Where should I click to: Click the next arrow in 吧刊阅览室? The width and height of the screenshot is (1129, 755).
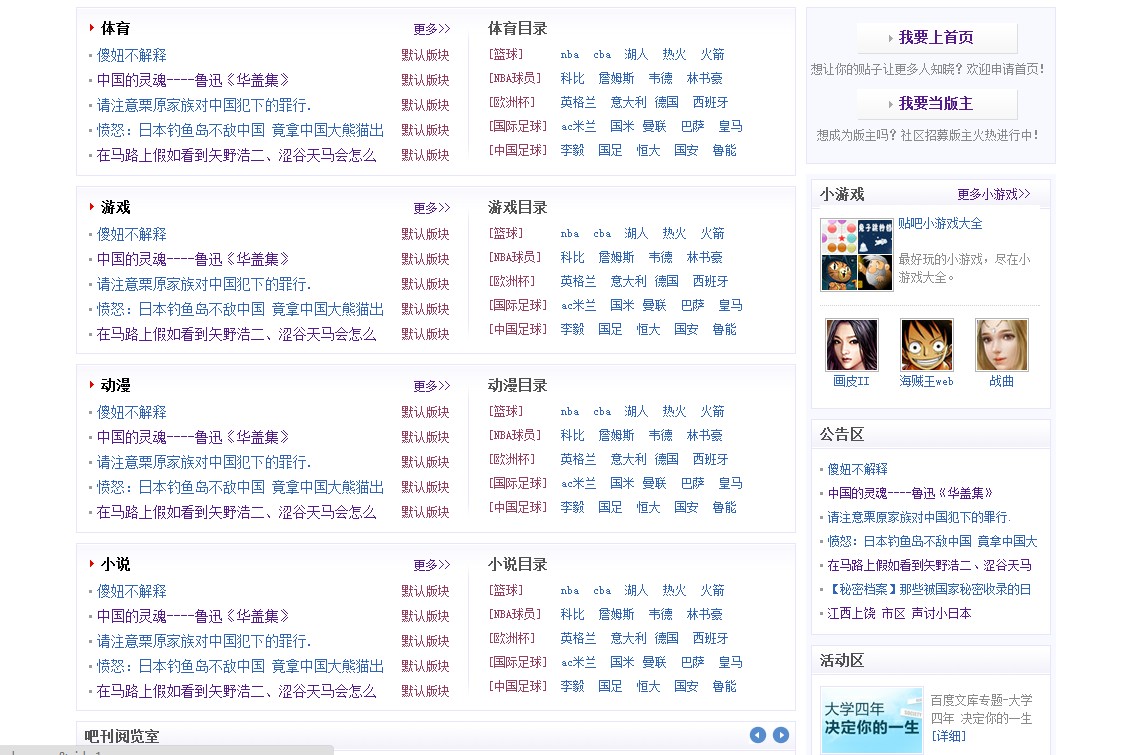(x=781, y=735)
